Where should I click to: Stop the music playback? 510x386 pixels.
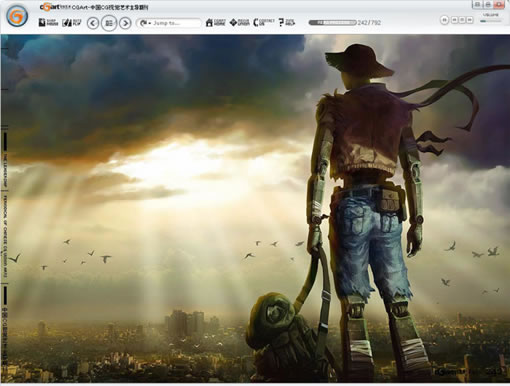pyautogui.click(x=462, y=20)
